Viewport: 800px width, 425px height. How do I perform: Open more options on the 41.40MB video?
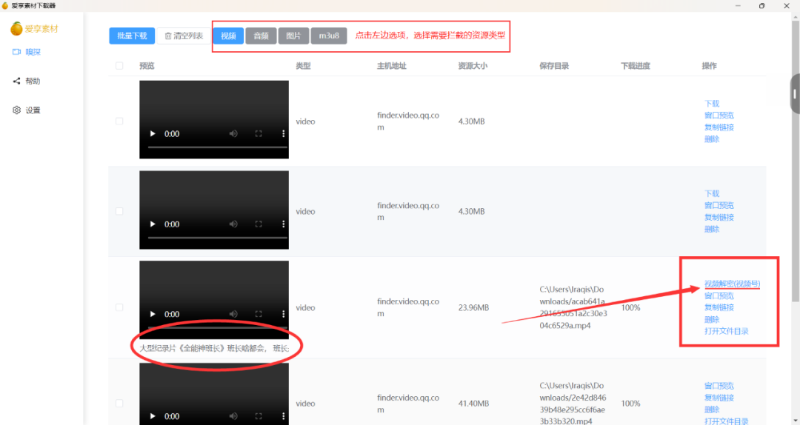pos(283,416)
